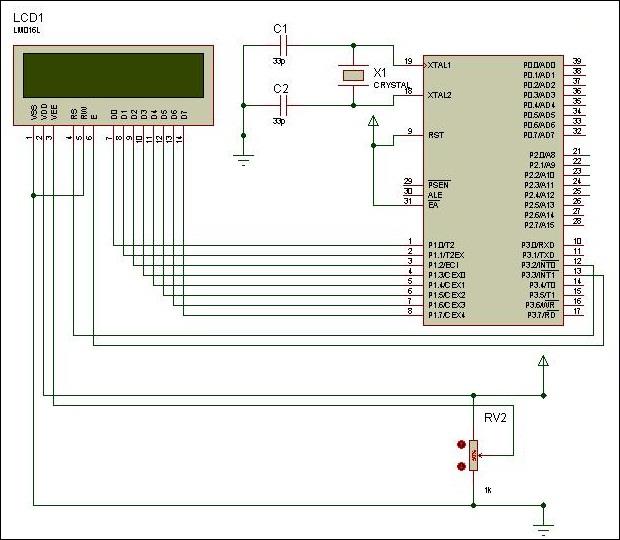Click the RV2 reference label

[x=495, y=418]
